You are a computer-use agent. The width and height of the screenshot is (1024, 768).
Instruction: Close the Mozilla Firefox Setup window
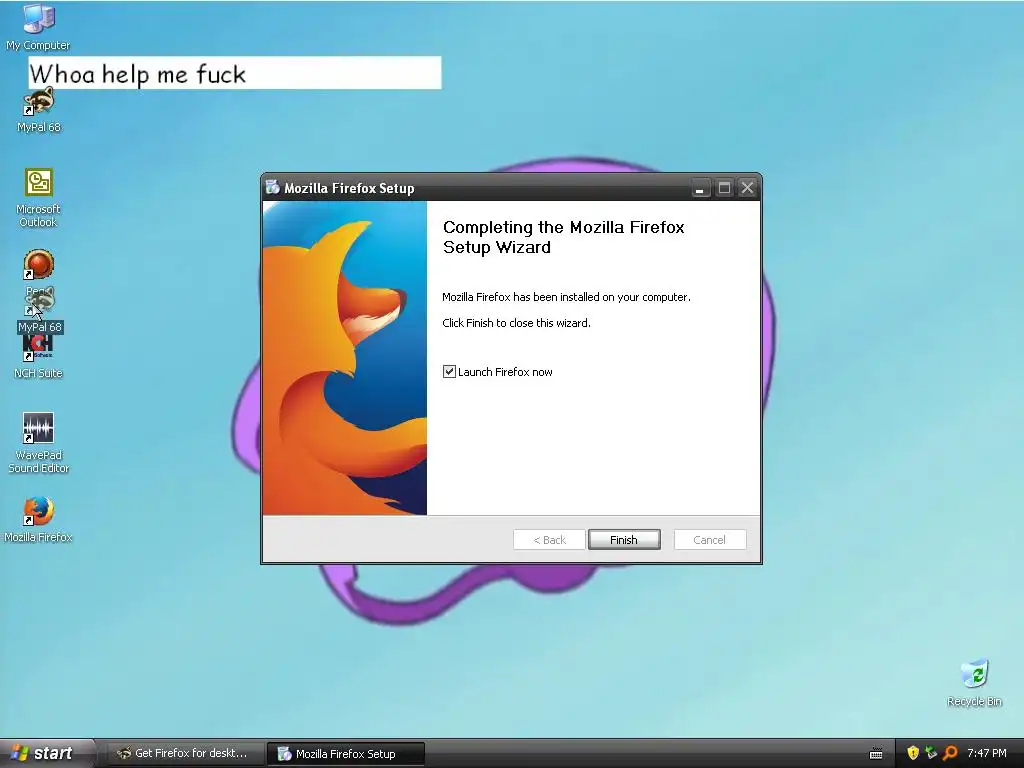click(747, 188)
